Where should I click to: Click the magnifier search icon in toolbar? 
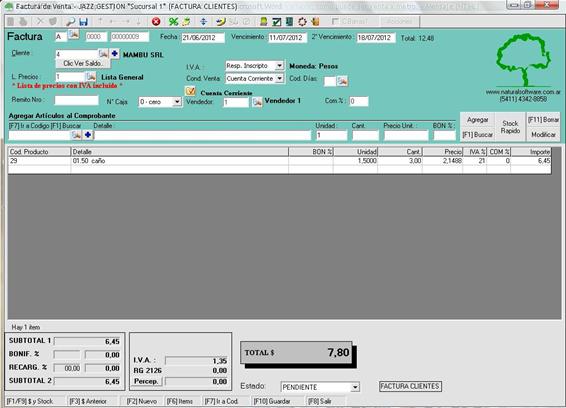click(70, 22)
